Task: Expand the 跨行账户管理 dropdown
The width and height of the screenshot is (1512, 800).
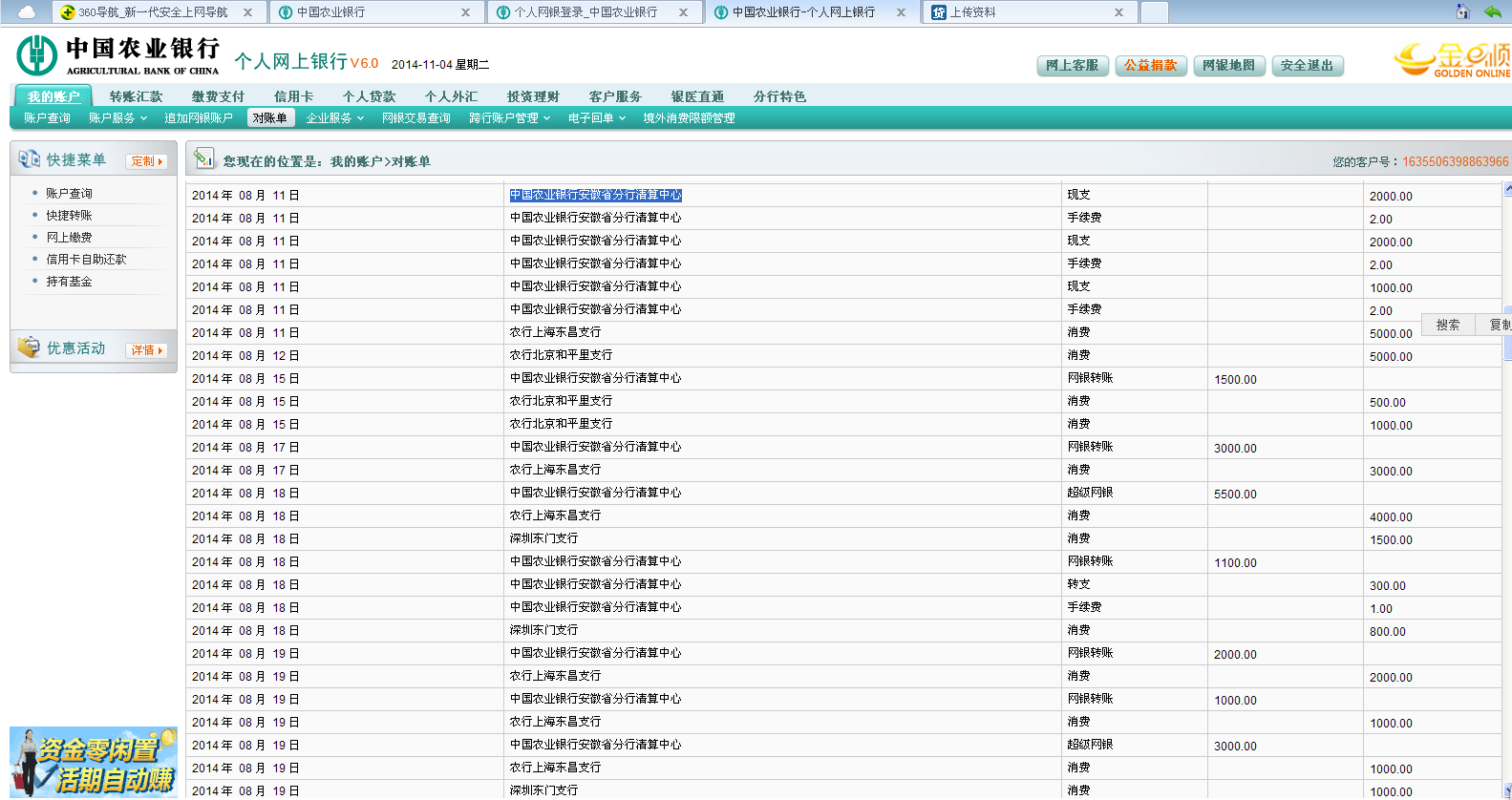Action: point(509,118)
